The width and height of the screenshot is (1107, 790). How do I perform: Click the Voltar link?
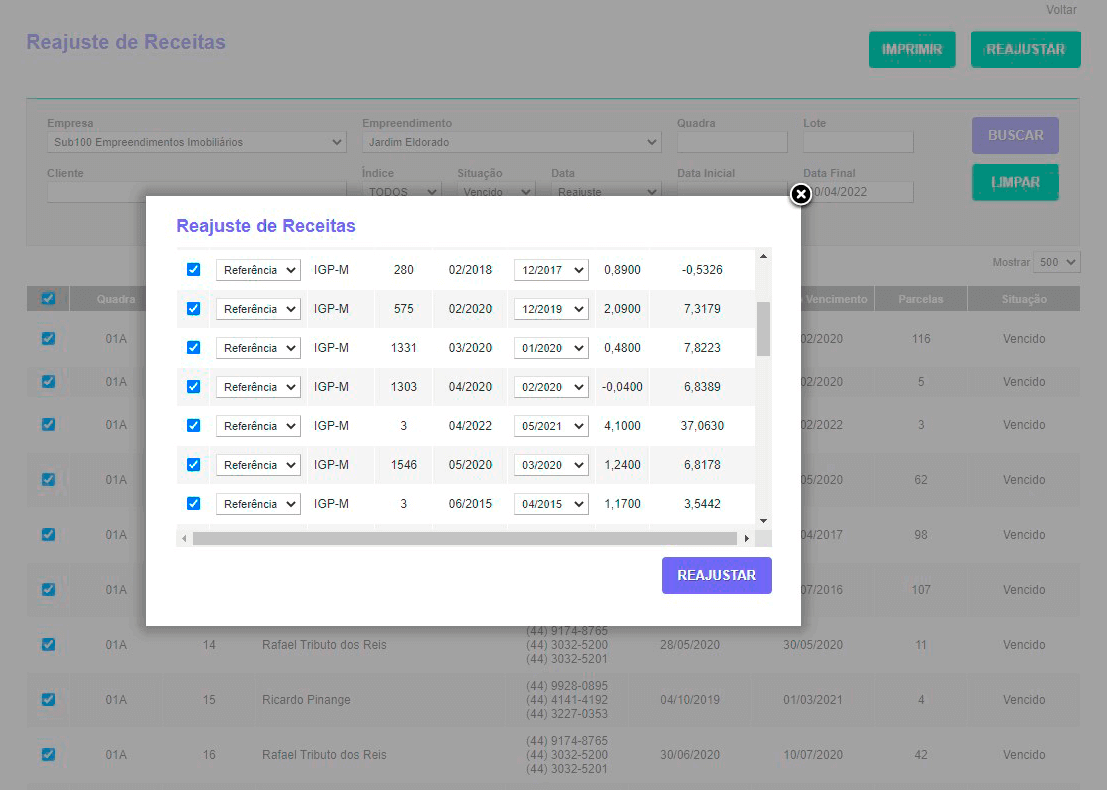pyautogui.click(x=1060, y=10)
